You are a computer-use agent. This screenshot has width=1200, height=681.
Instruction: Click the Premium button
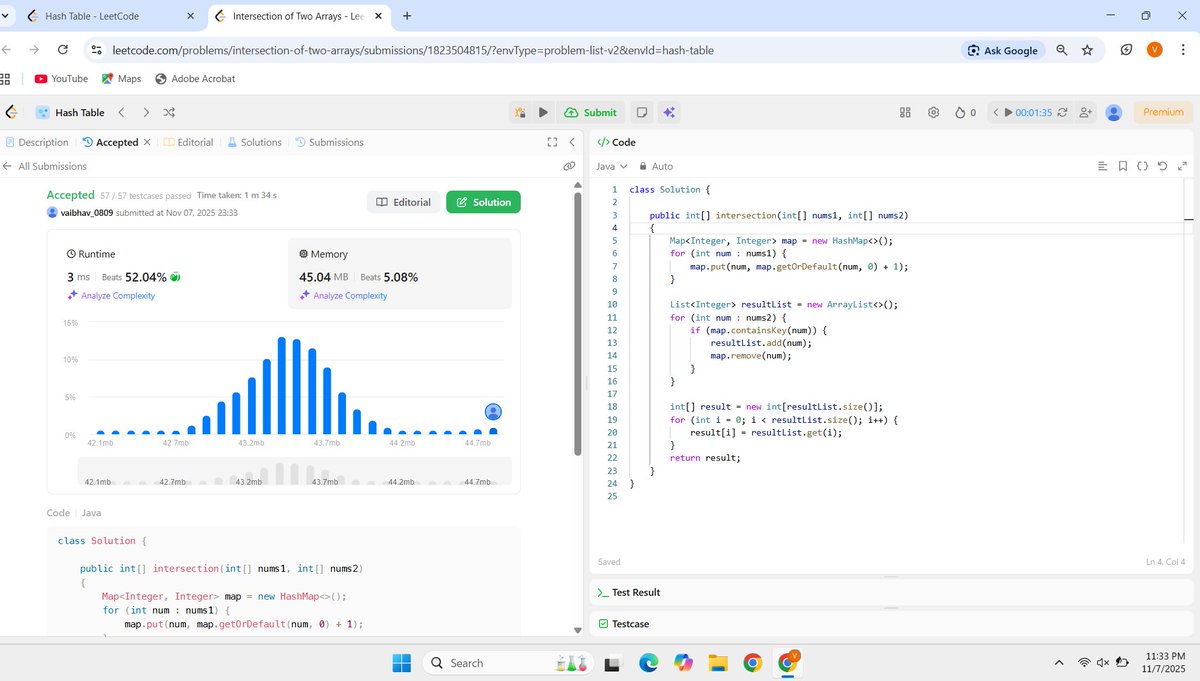point(1163,113)
